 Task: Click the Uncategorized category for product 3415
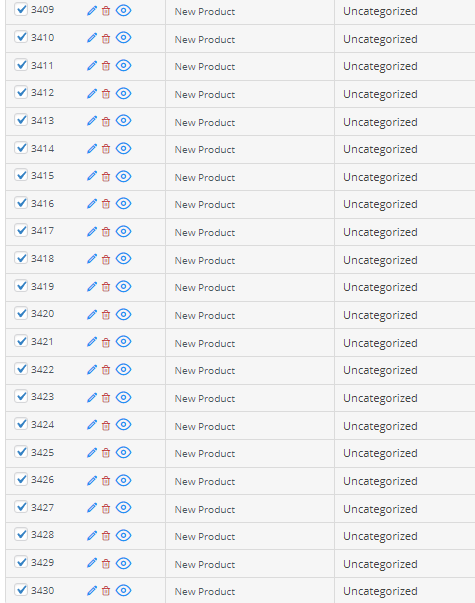pyautogui.click(x=380, y=177)
